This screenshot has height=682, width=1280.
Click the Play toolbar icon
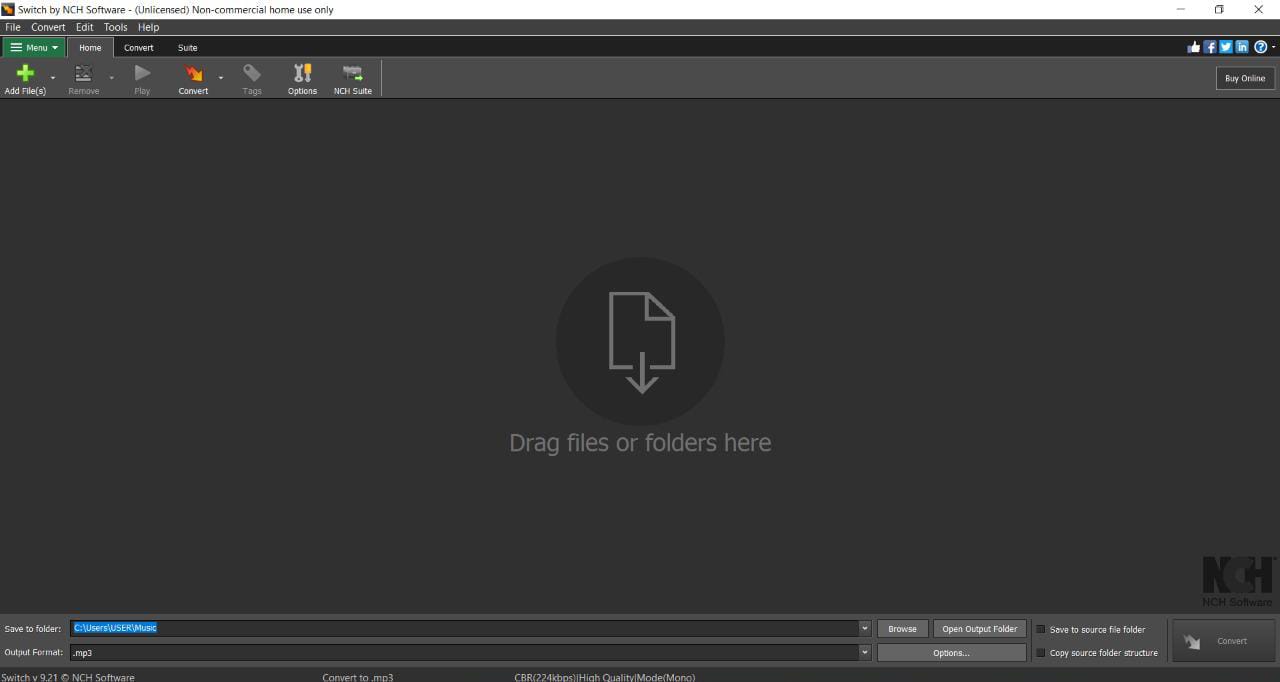click(142, 73)
